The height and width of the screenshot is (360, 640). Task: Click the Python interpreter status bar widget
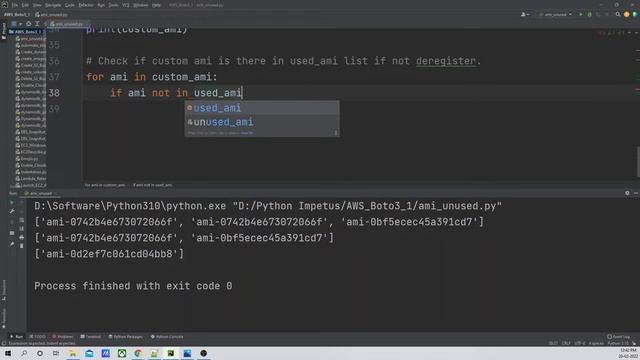pyautogui.click(x=618, y=344)
